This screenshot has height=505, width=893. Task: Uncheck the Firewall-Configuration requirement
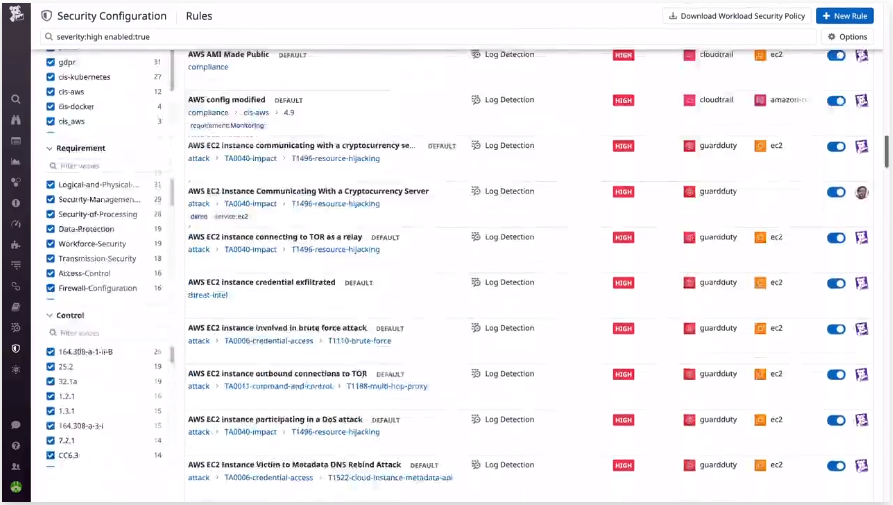pyautogui.click(x=51, y=288)
